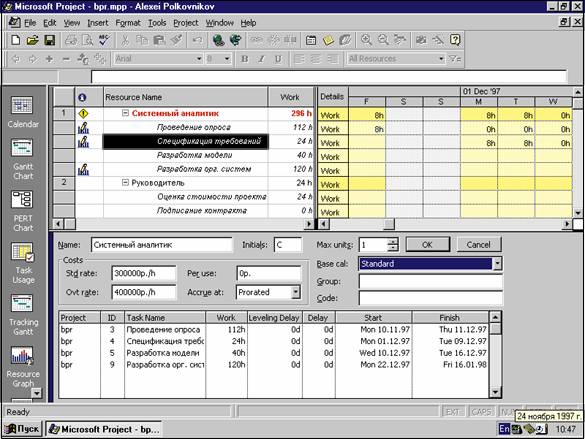Open a file with folder icon

[32, 40]
